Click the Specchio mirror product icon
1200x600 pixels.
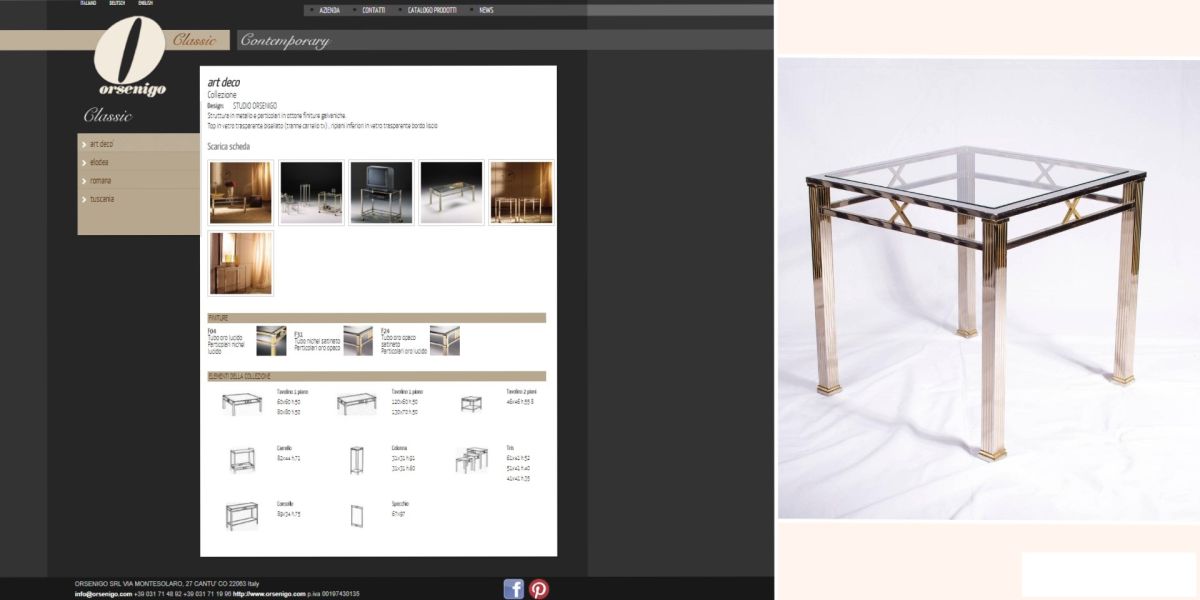pos(356,515)
